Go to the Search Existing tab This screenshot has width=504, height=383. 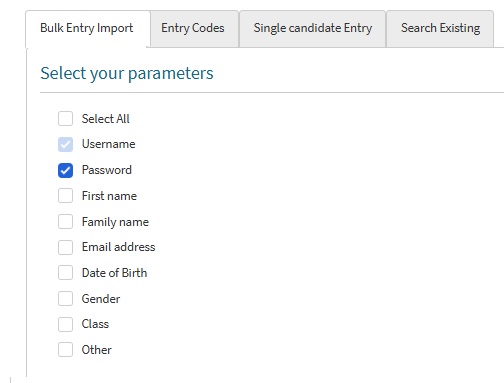click(x=440, y=29)
